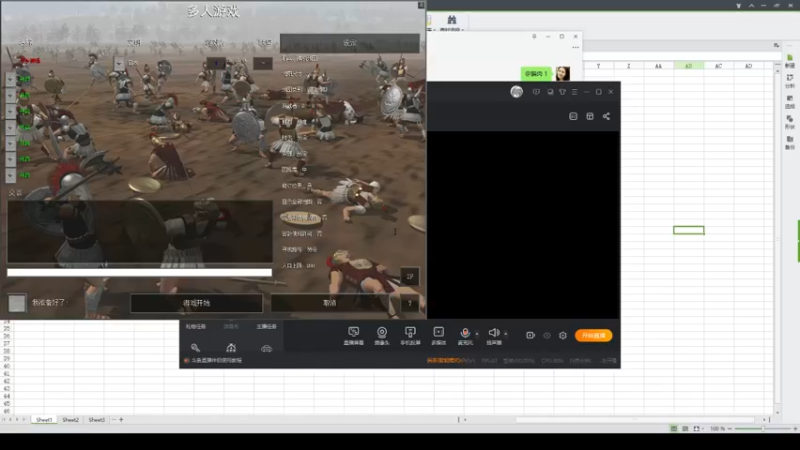Open speaker device dropdown arrow
800x450 pixels.
pyautogui.click(x=506, y=334)
